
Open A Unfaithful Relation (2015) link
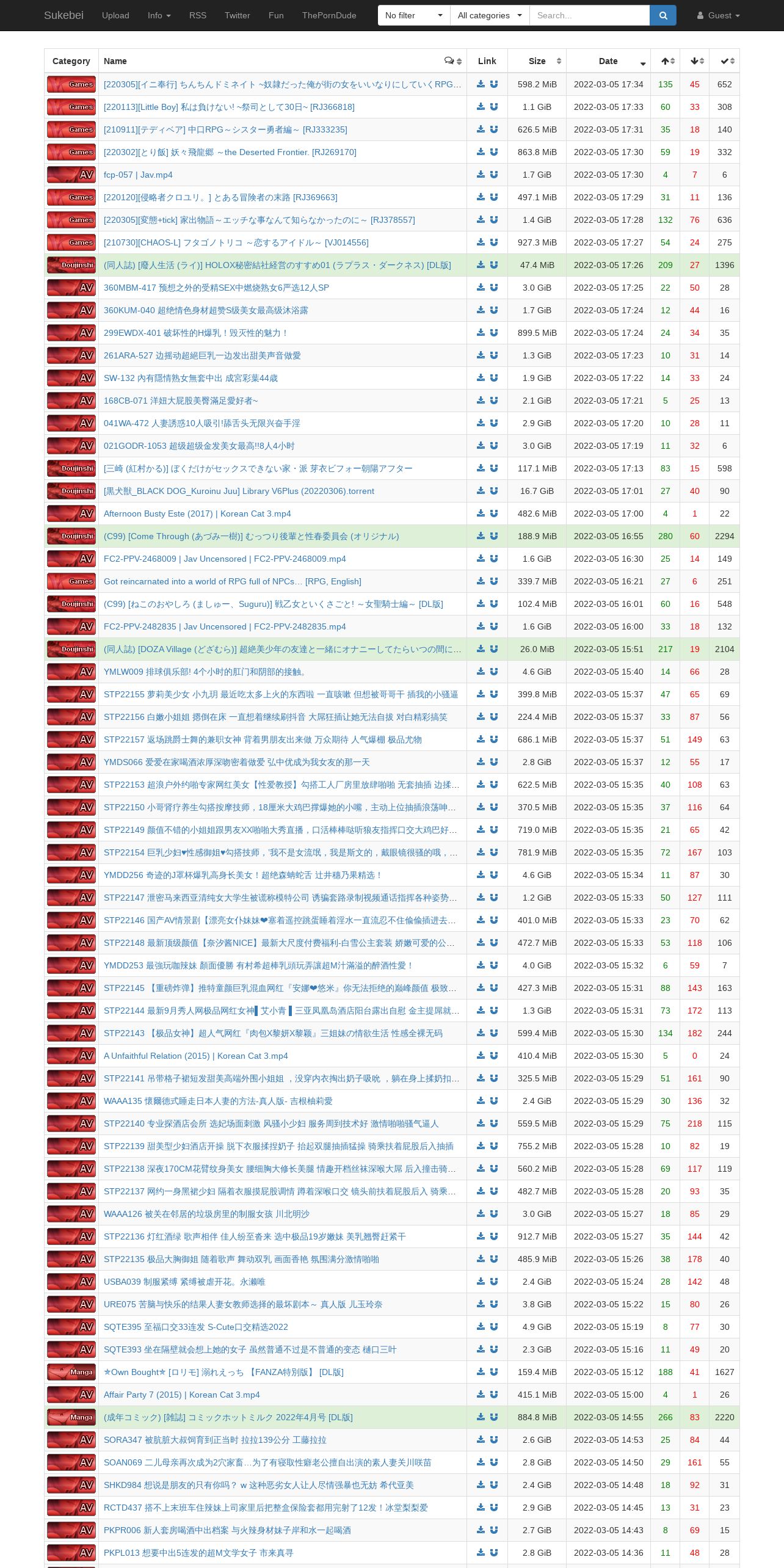(x=196, y=1056)
